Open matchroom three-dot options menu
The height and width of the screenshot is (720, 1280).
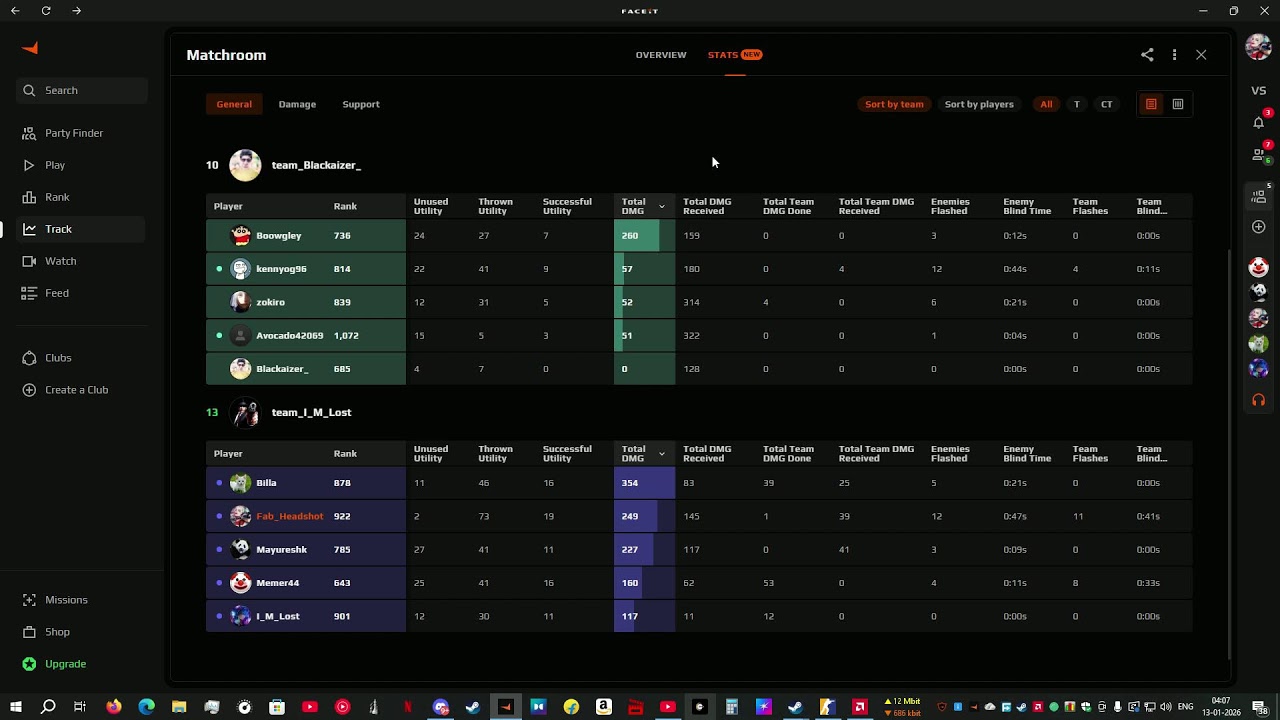coord(1174,55)
